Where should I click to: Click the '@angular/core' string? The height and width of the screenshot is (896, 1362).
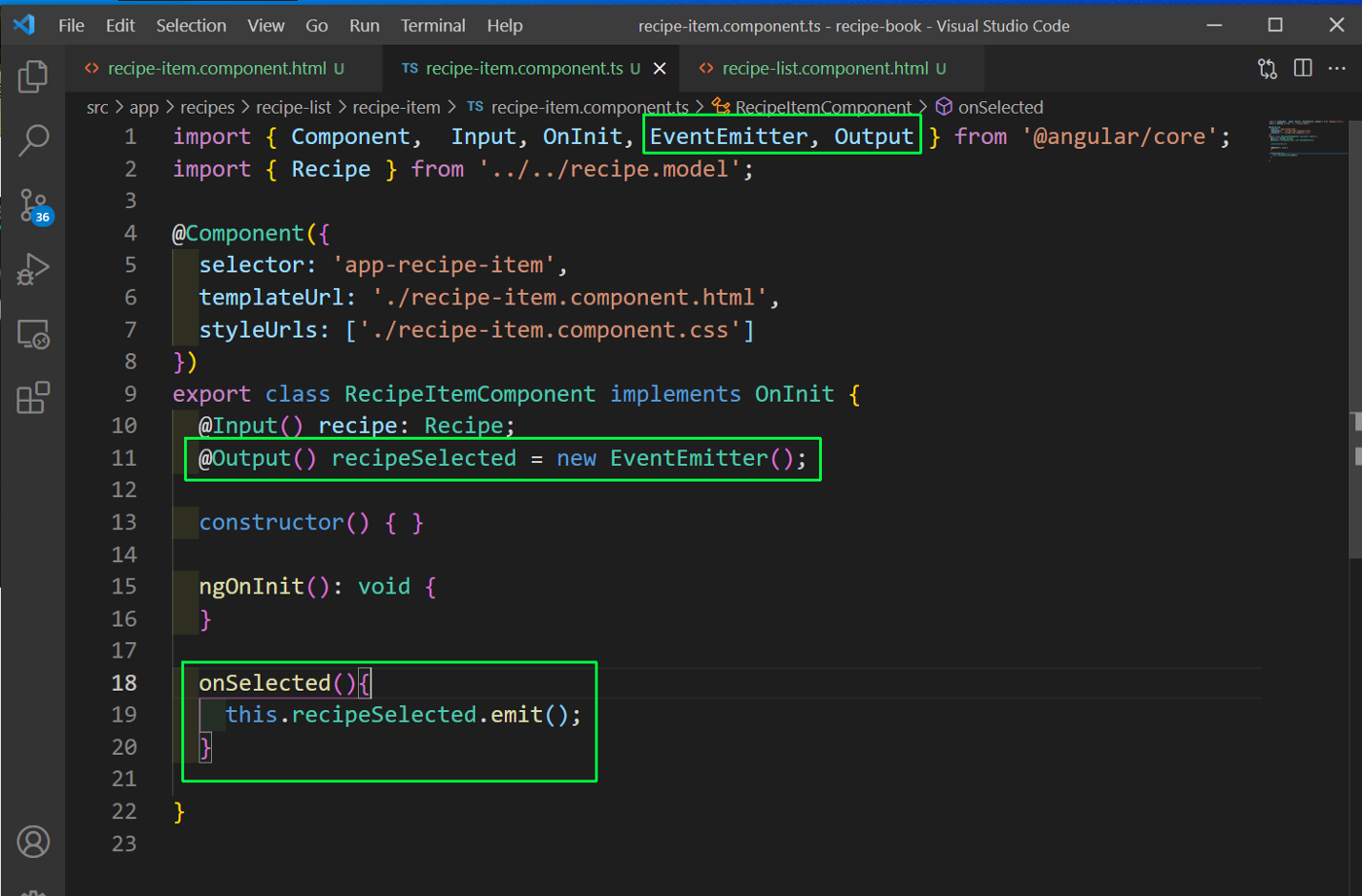(x=1120, y=137)
